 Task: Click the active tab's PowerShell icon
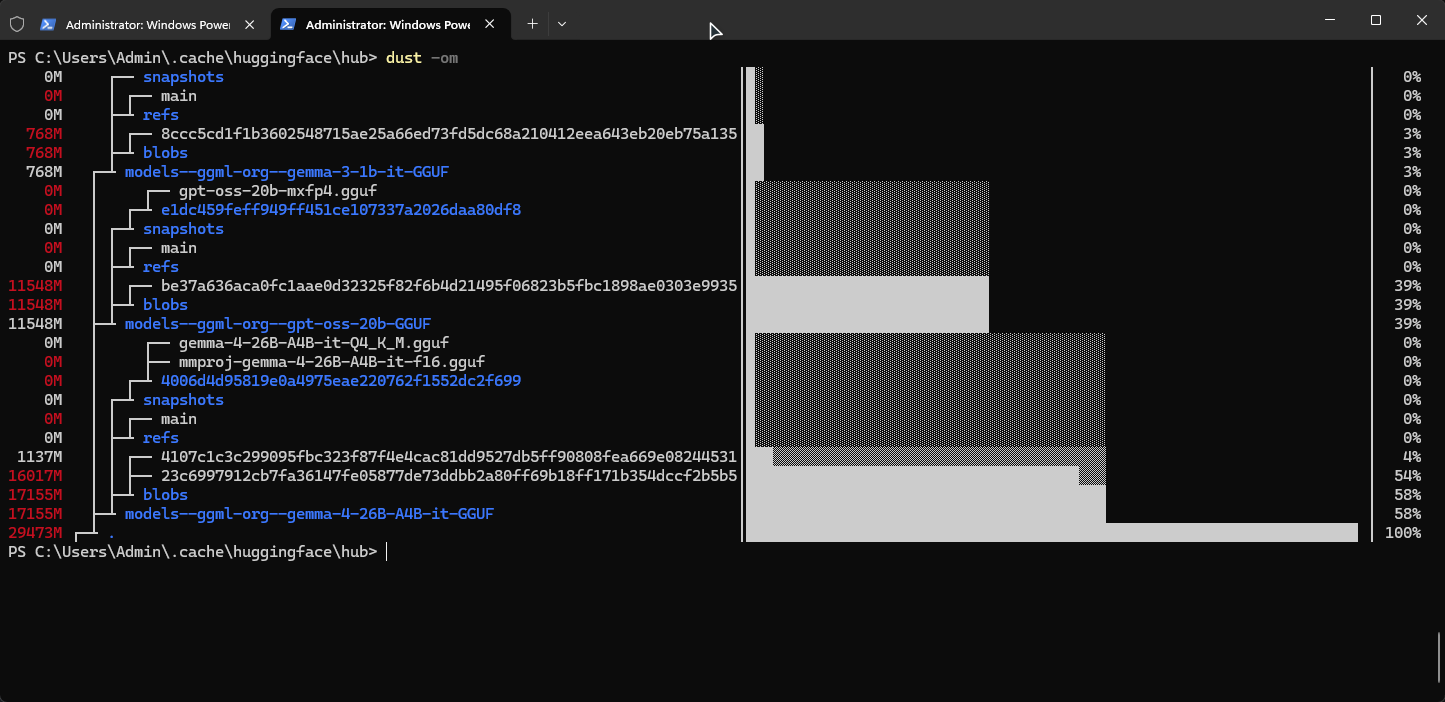click(x=287, y=24)
